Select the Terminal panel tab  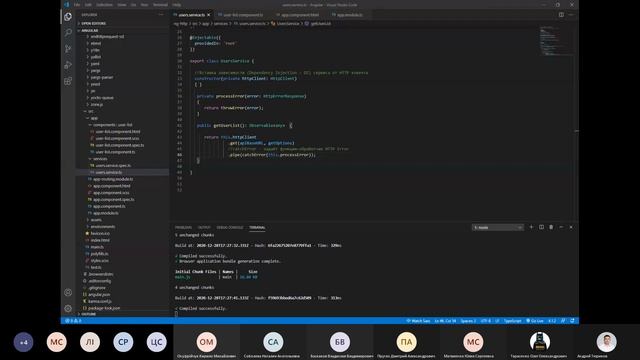[257, 227]
